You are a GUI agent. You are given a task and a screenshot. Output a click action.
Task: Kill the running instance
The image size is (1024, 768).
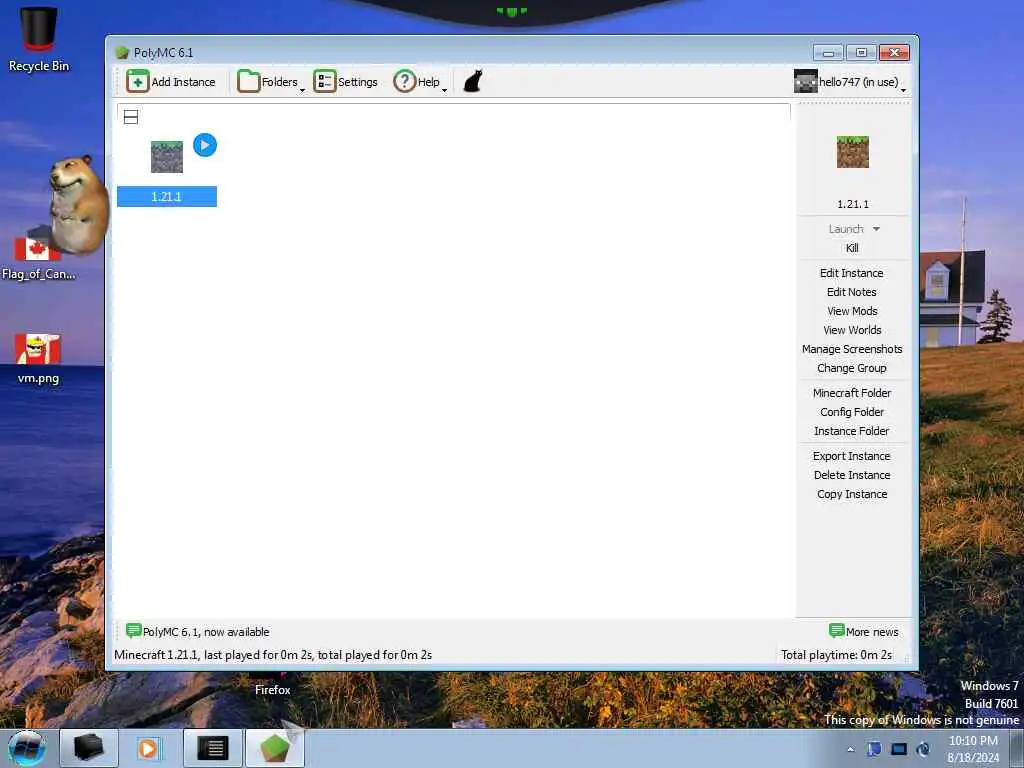[852, 248]
